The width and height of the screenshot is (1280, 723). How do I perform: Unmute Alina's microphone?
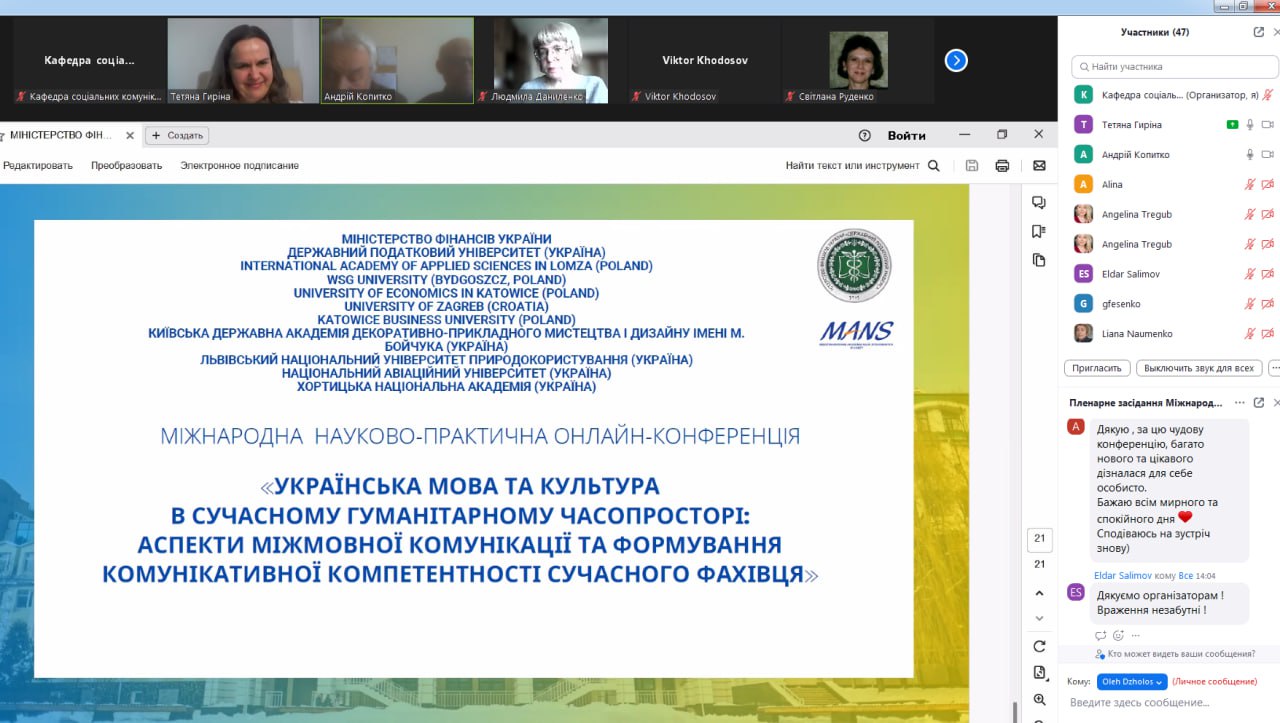1250,184
